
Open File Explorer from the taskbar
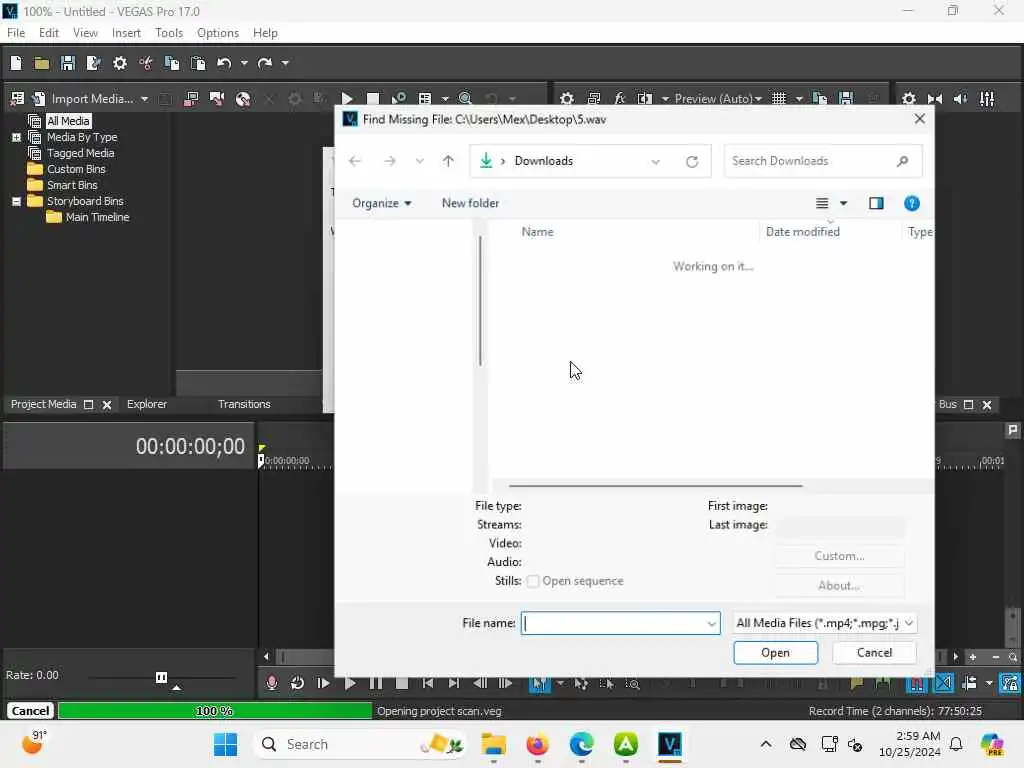point(494,744)
